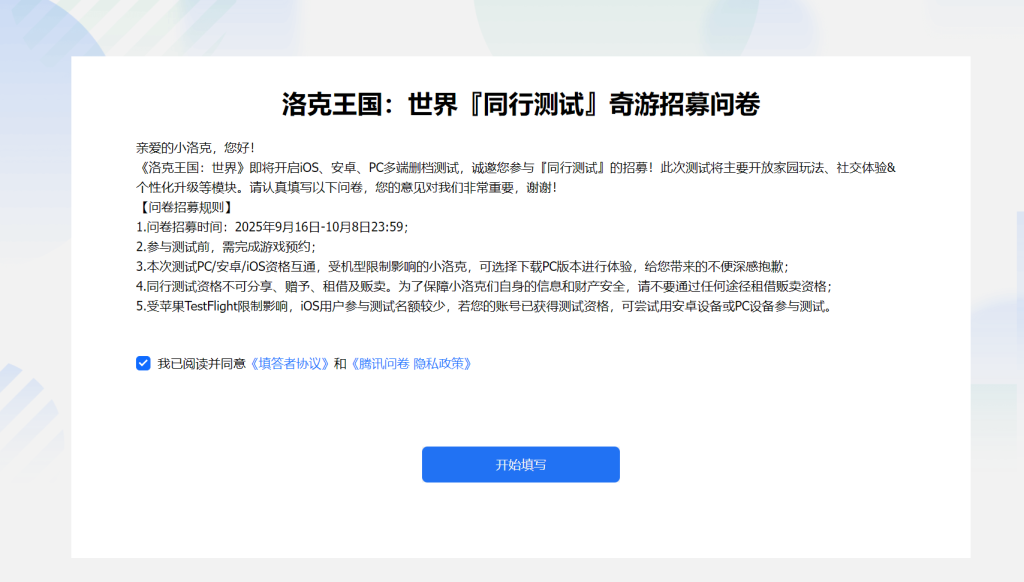
Task: Click the paragraph line starting 个性化升级等模块
Action: [347, 188]
